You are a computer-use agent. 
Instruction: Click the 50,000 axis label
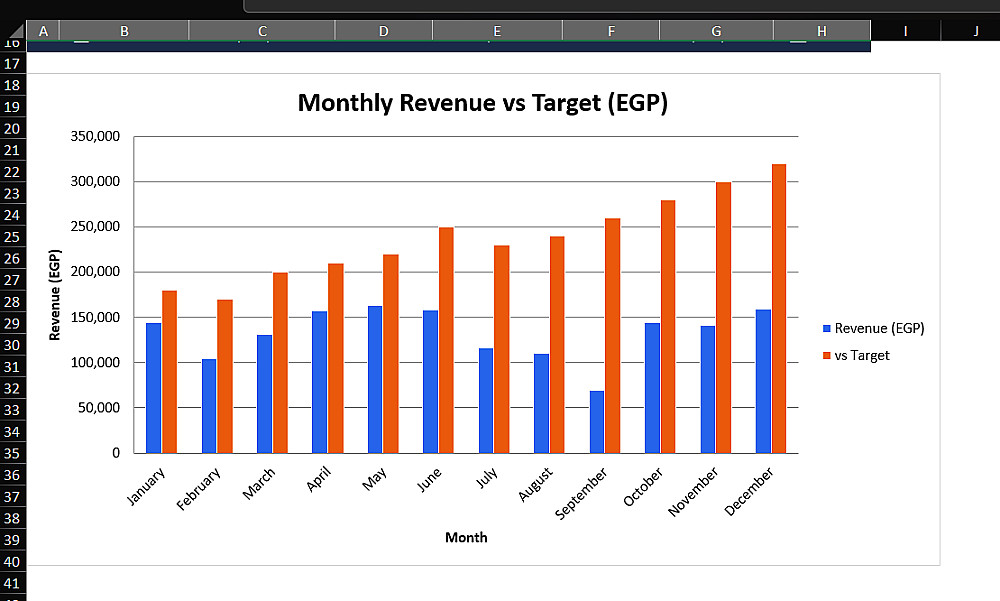[99, 408]
